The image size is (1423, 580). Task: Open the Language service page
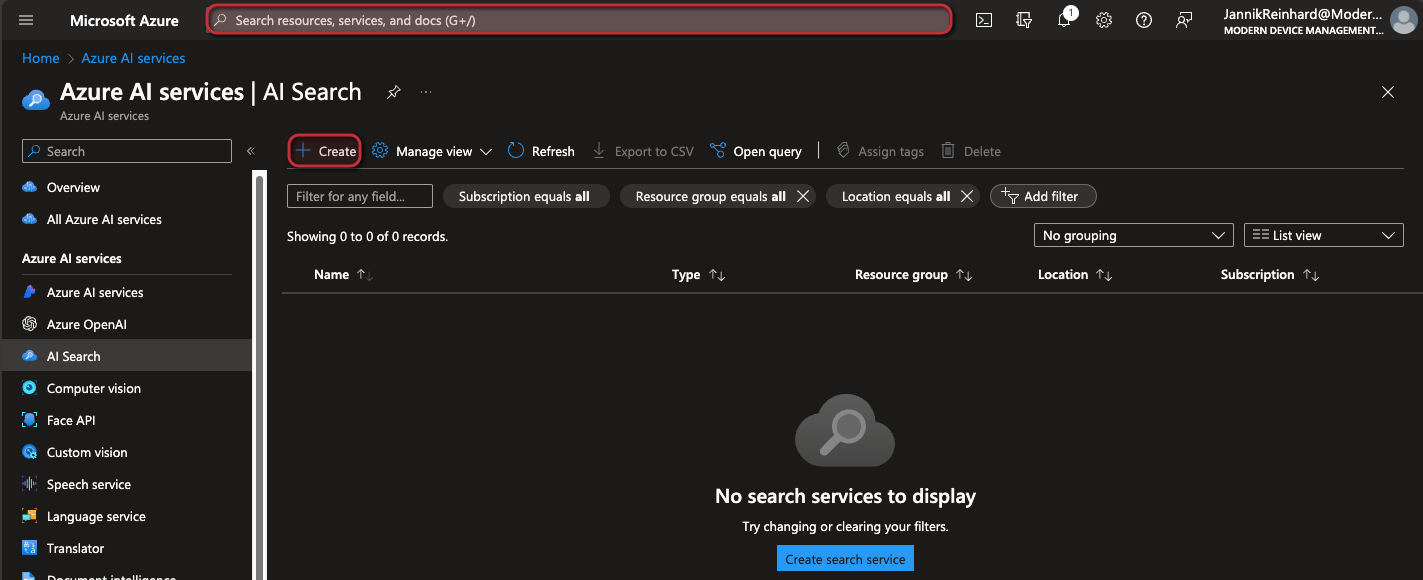[x=96, y=515]
